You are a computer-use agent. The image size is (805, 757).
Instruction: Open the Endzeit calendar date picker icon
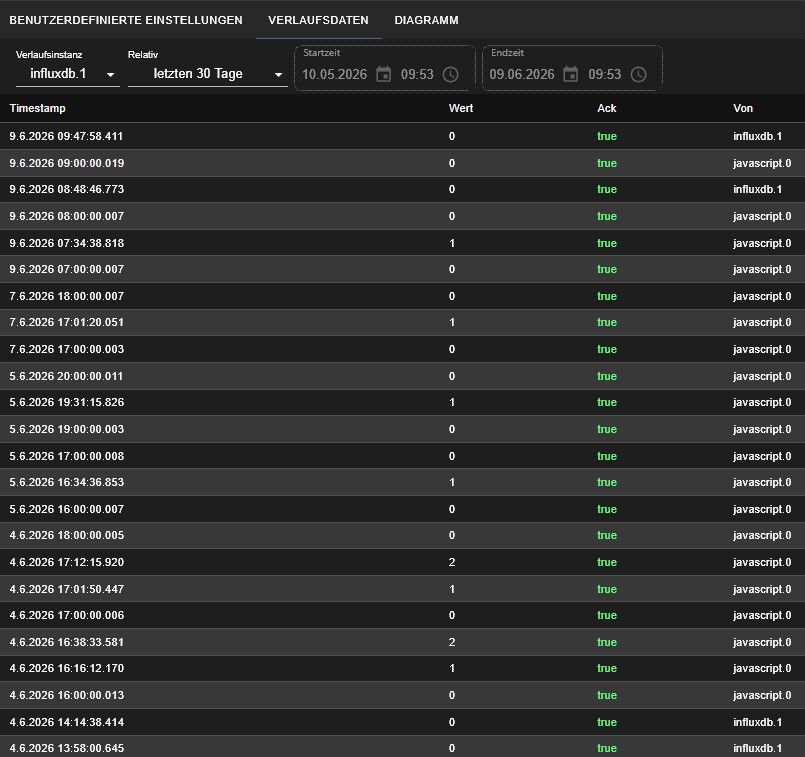point(570,74)
